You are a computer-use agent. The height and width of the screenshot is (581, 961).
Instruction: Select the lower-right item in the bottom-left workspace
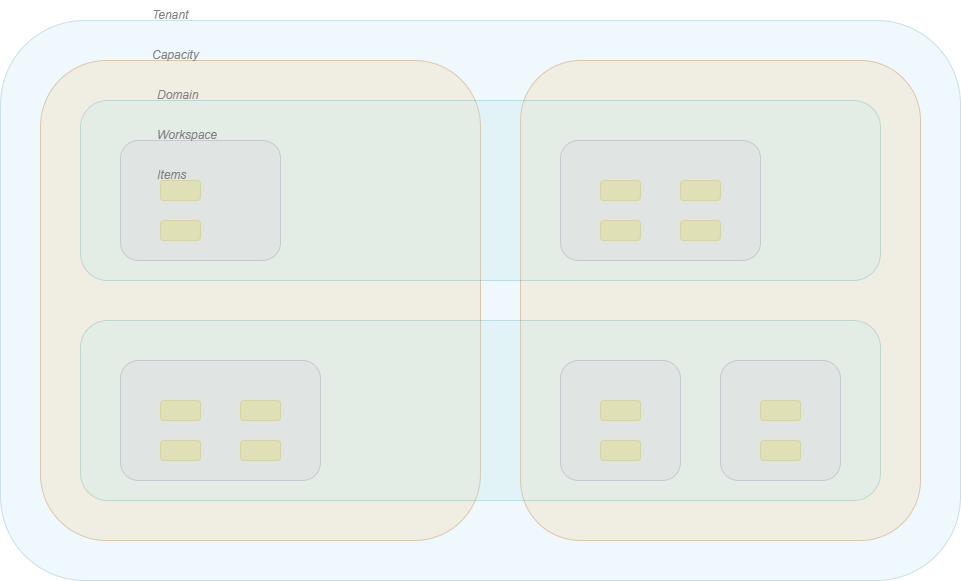[x=261, y=450]
